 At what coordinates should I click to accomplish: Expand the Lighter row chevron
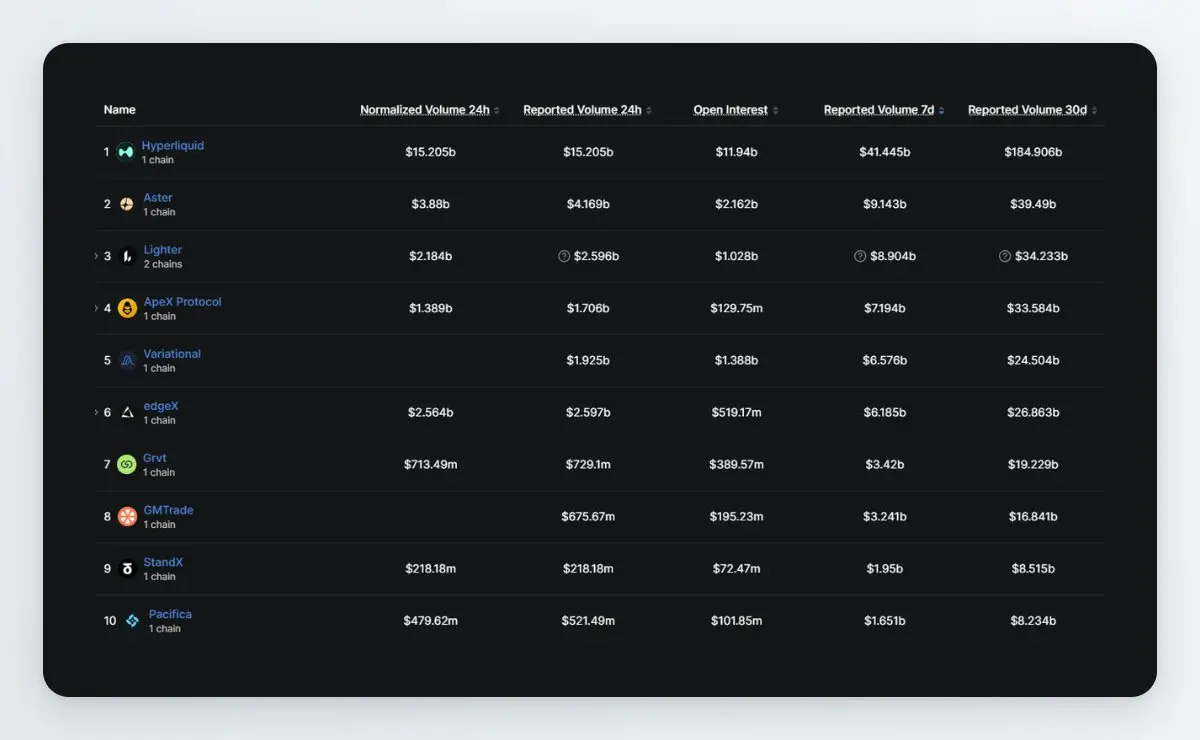pos(97,256)
